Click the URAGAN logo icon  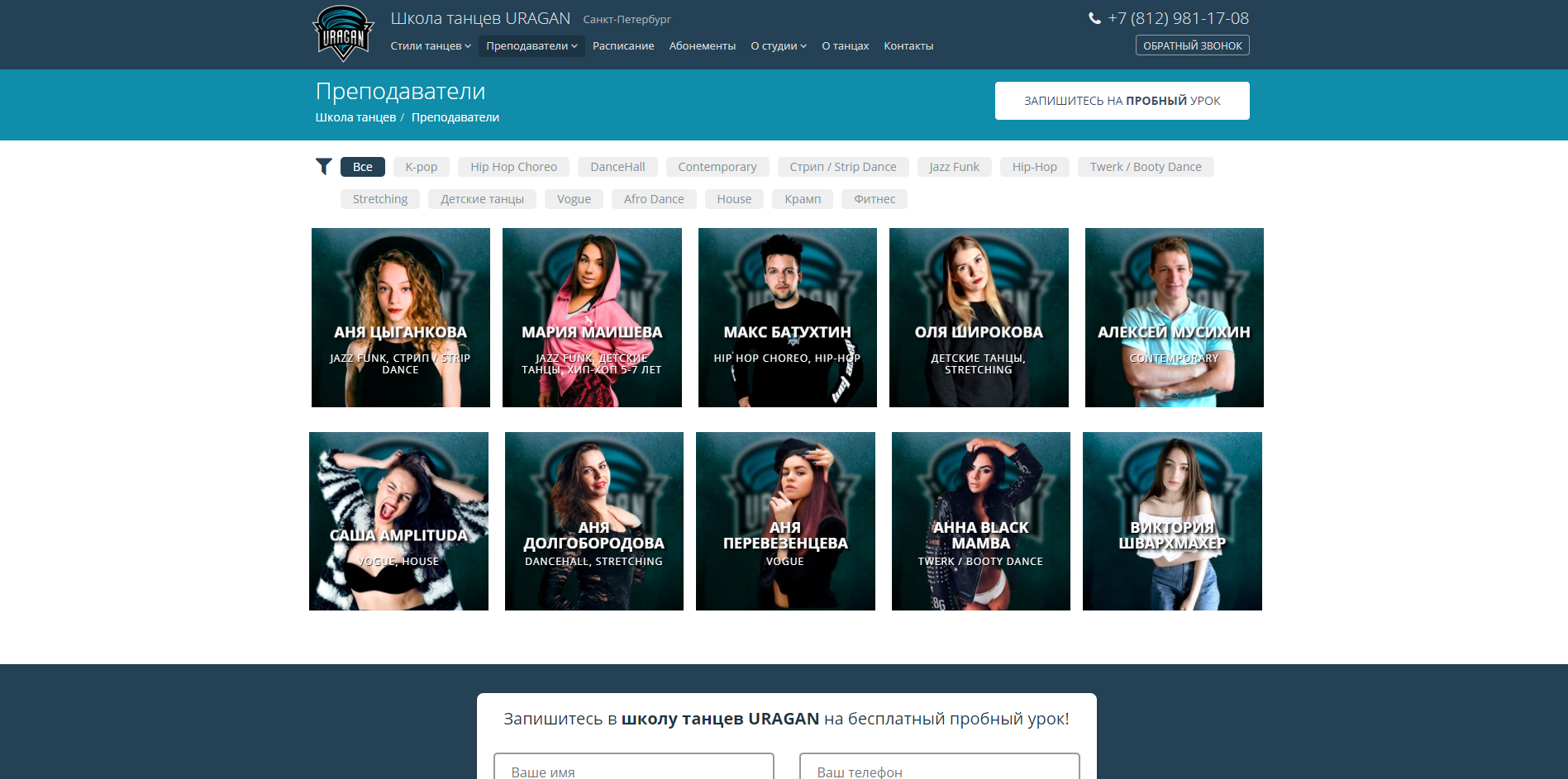point(343,34)
